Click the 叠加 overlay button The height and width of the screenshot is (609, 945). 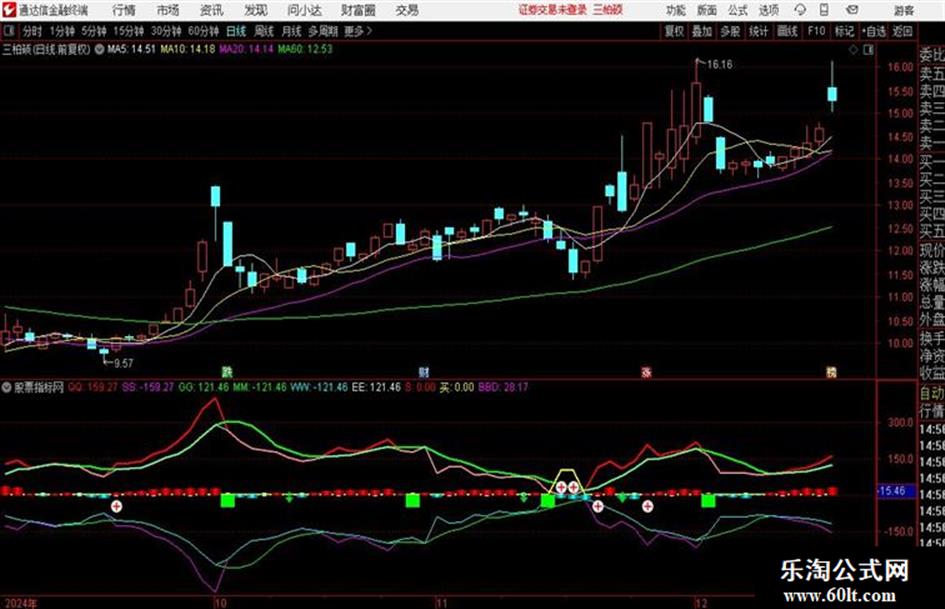pyautogui.click(x=702, y=31)
